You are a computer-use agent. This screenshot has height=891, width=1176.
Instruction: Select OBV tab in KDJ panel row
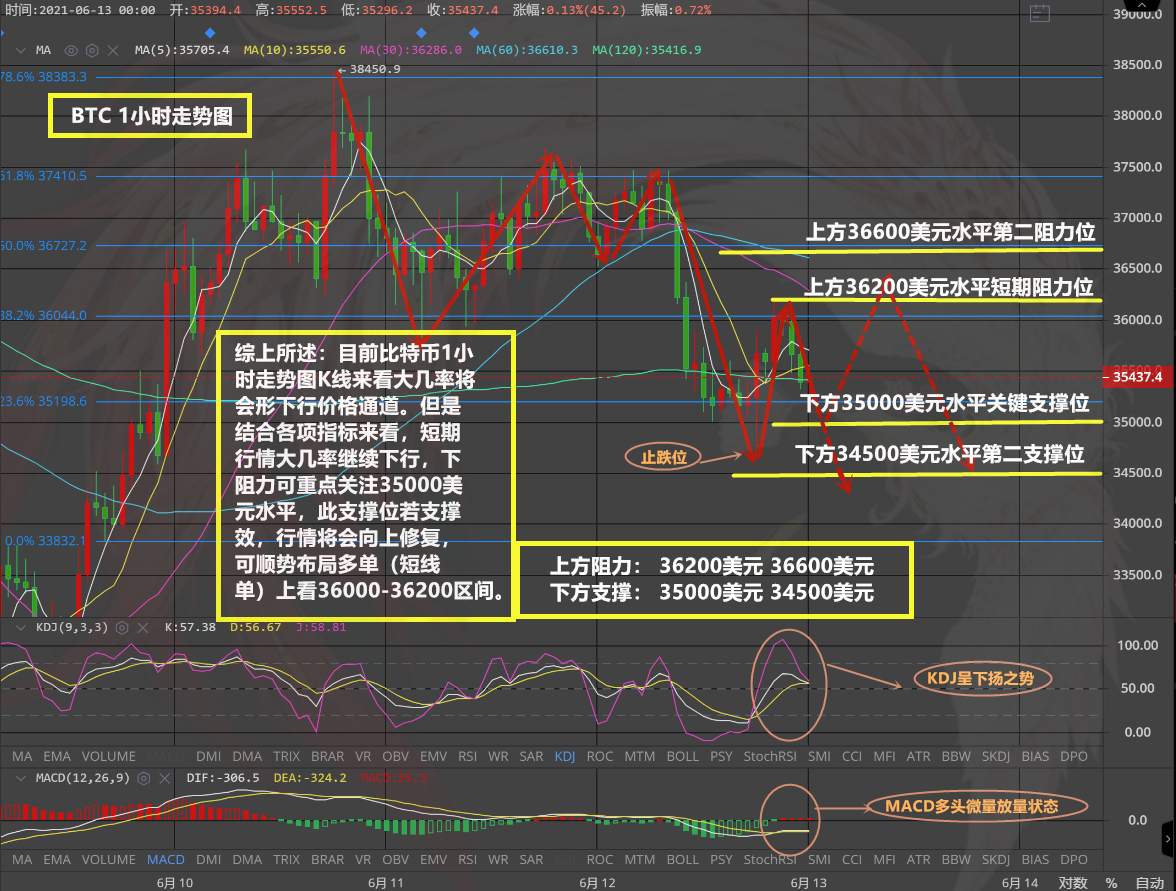pyautogui.click(x=395, y=756)
